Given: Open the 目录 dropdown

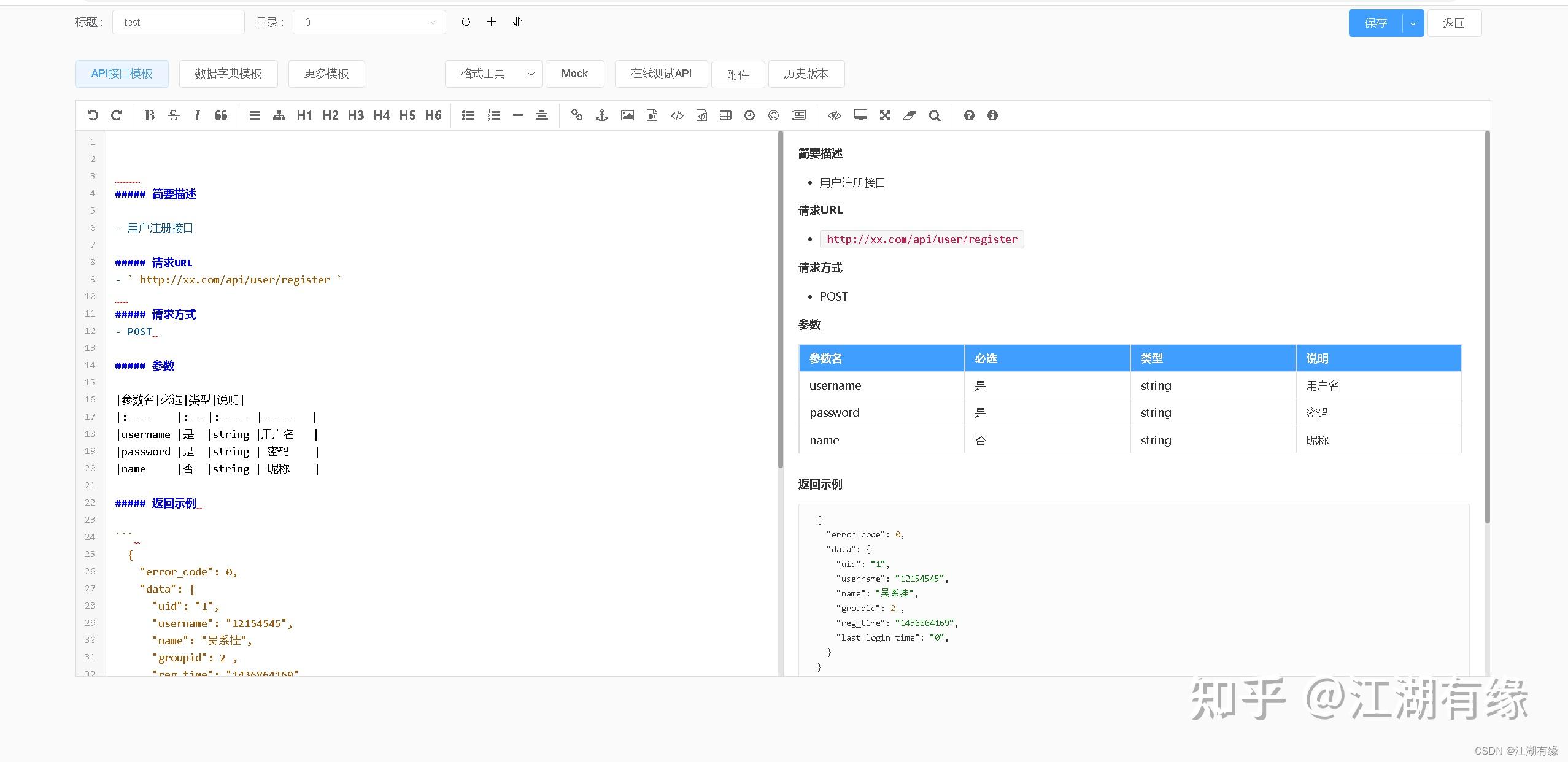Looking at the screenshot, I should click(x=369, y=21).
